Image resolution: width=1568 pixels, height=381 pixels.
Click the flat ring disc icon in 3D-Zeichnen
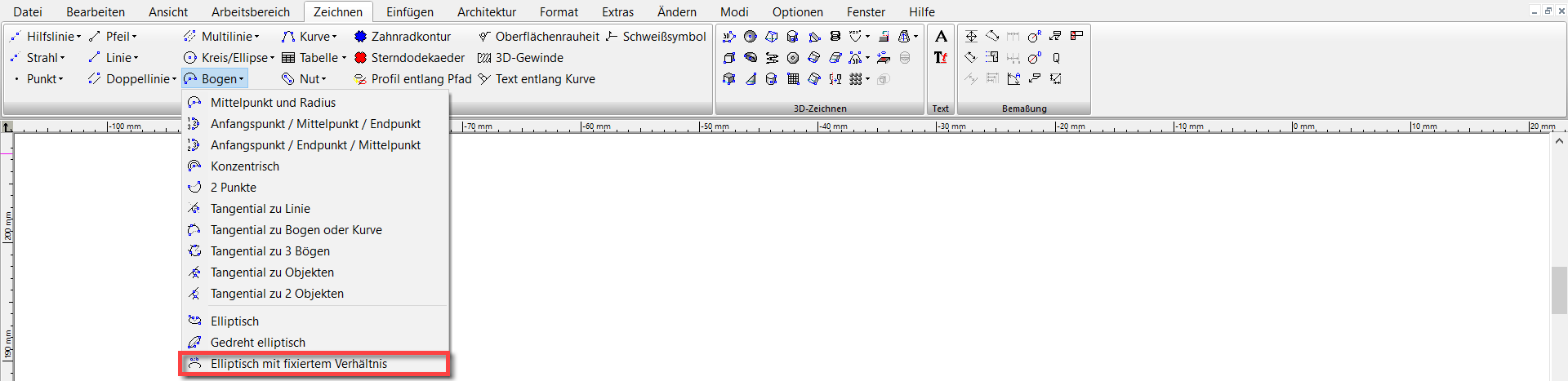tap(793, 58)
